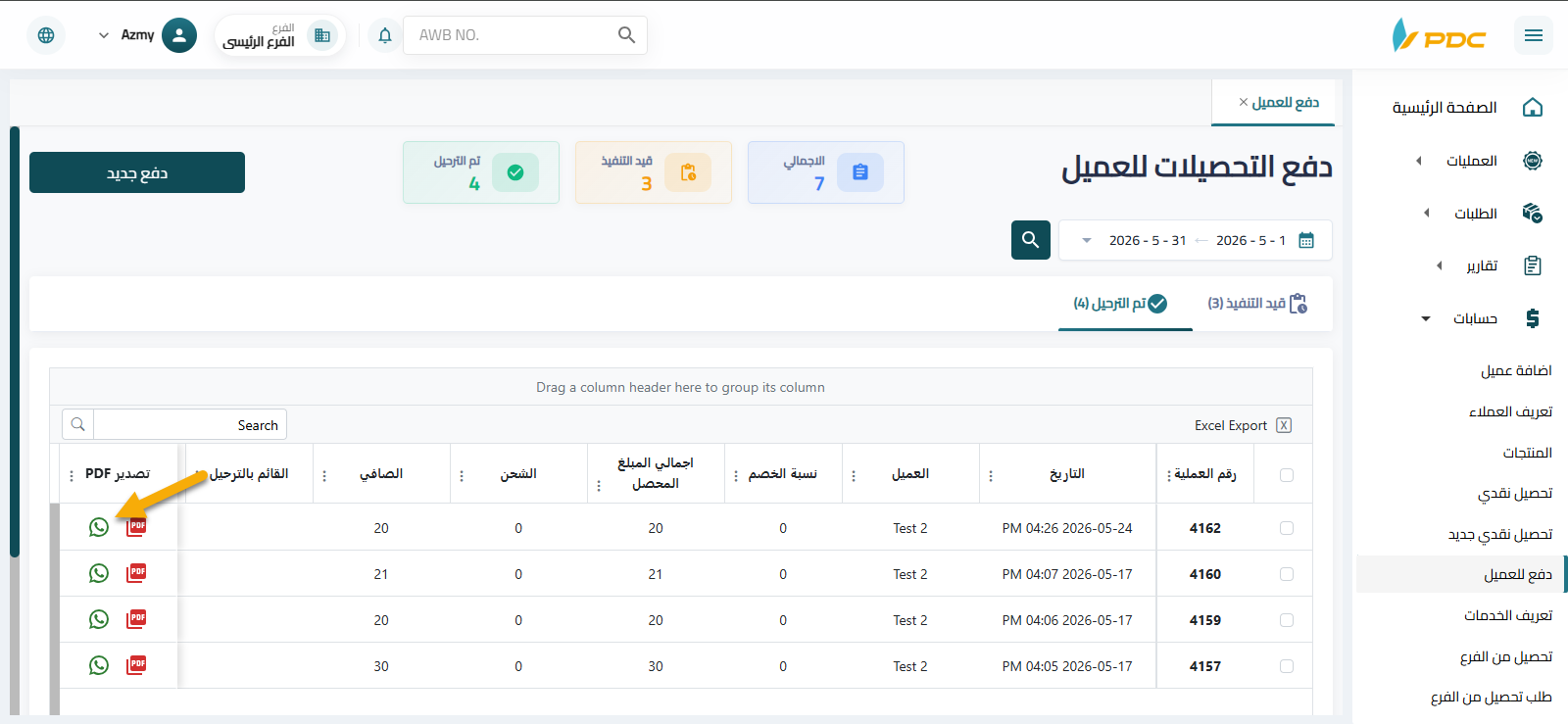
Task: Click the Excel Export icon
Action: (1284, 425)
